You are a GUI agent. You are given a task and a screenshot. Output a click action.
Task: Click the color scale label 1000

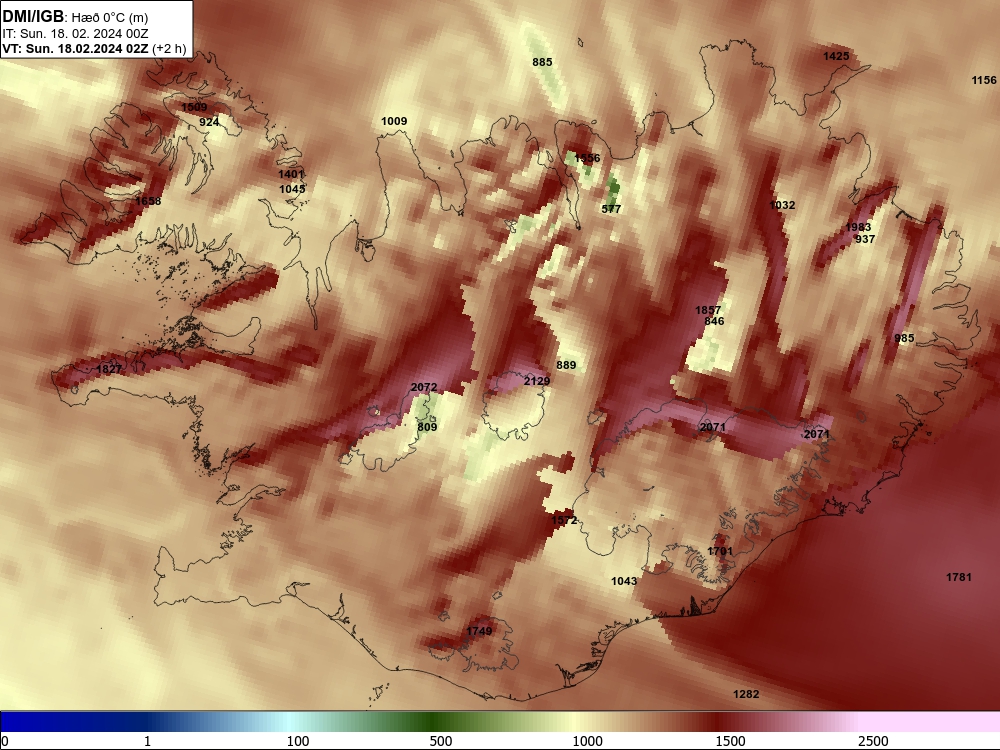(x=587, y=741)
